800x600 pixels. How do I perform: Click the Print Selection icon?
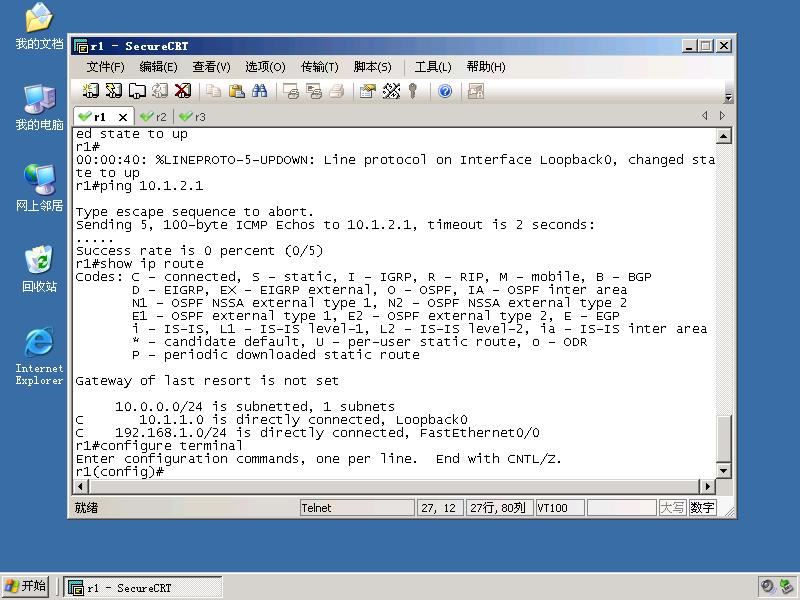[314, 91]
